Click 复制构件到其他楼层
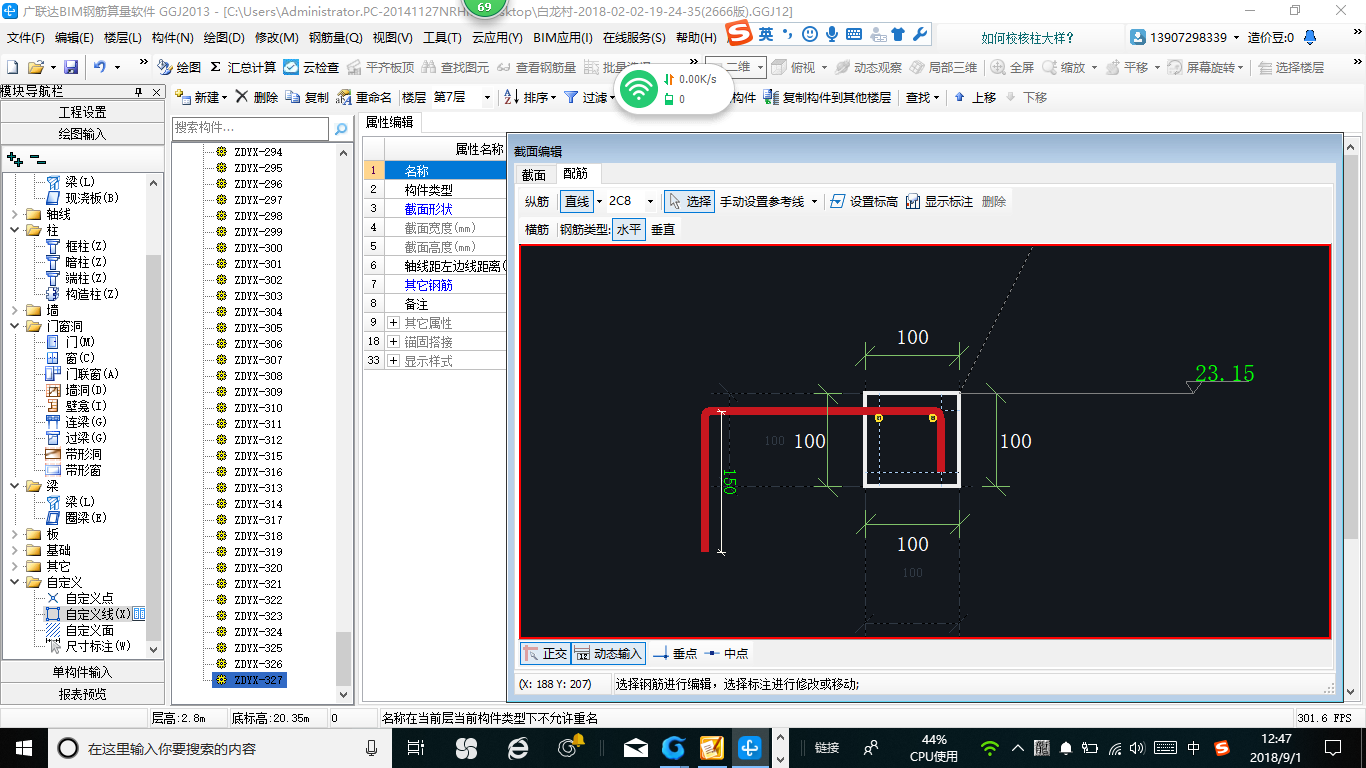 click(x=827, y=97)
